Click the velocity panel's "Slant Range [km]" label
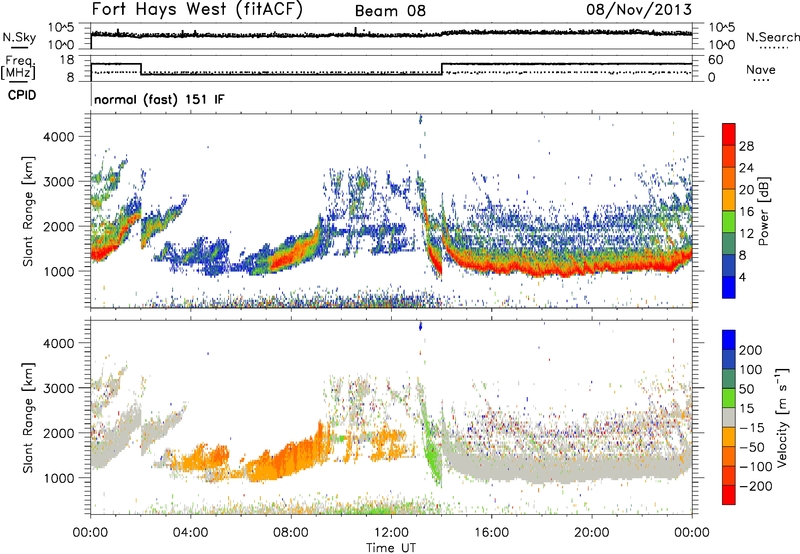 (x=28, y=417)
